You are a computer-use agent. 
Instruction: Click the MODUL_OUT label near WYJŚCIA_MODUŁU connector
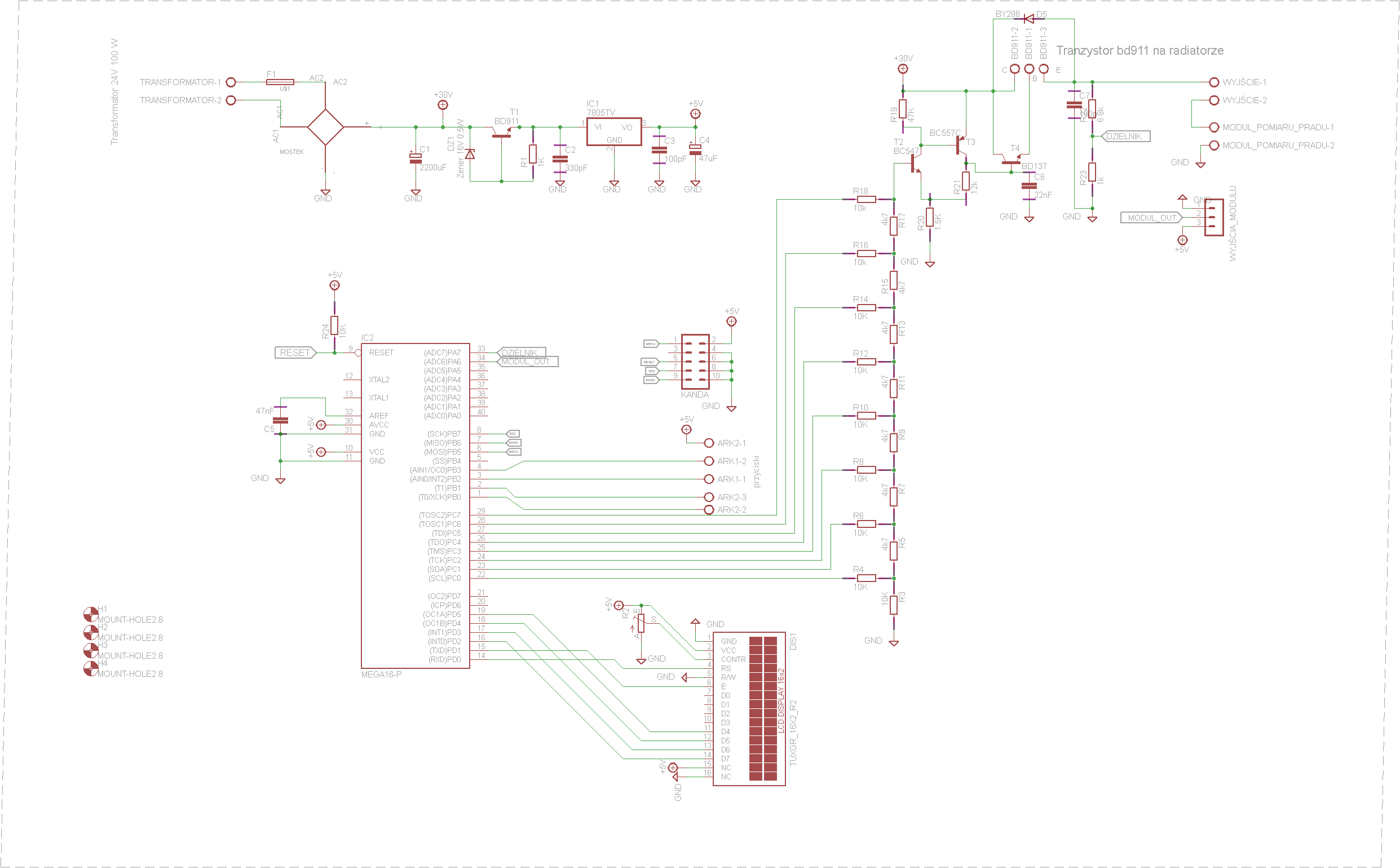(x=1151, y=218)
